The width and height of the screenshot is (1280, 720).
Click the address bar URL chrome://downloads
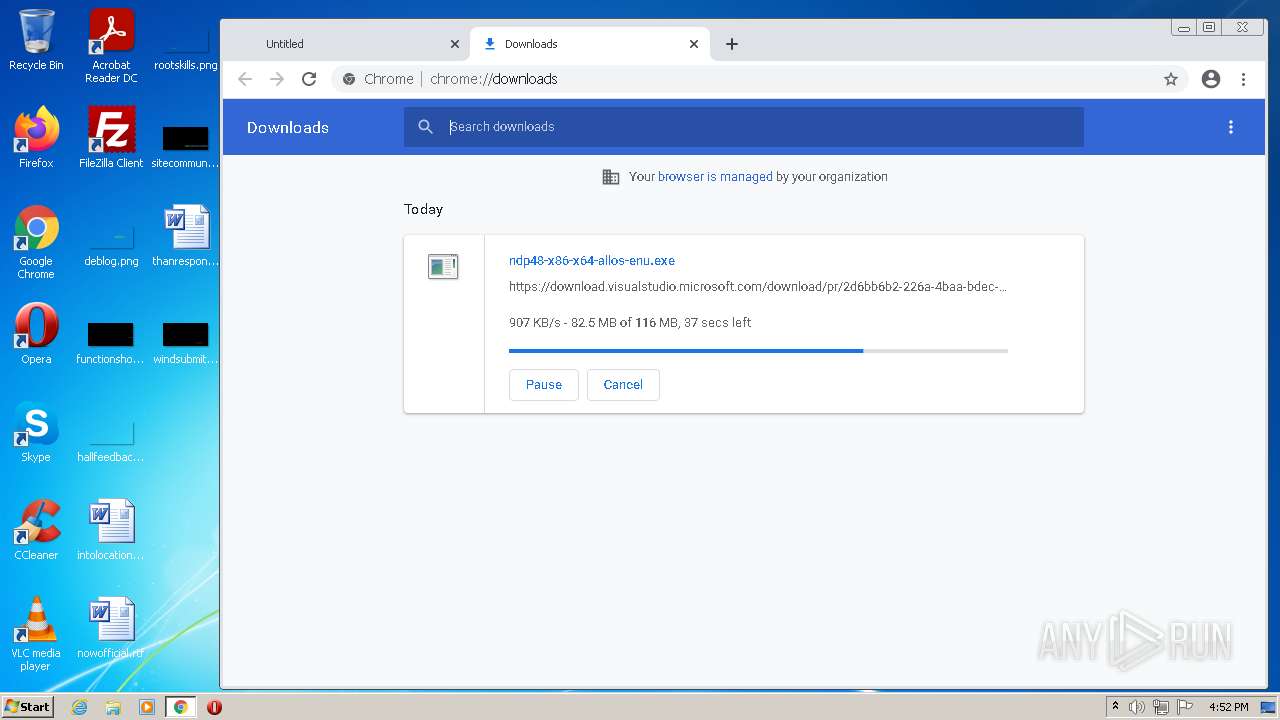click(494, 79)
